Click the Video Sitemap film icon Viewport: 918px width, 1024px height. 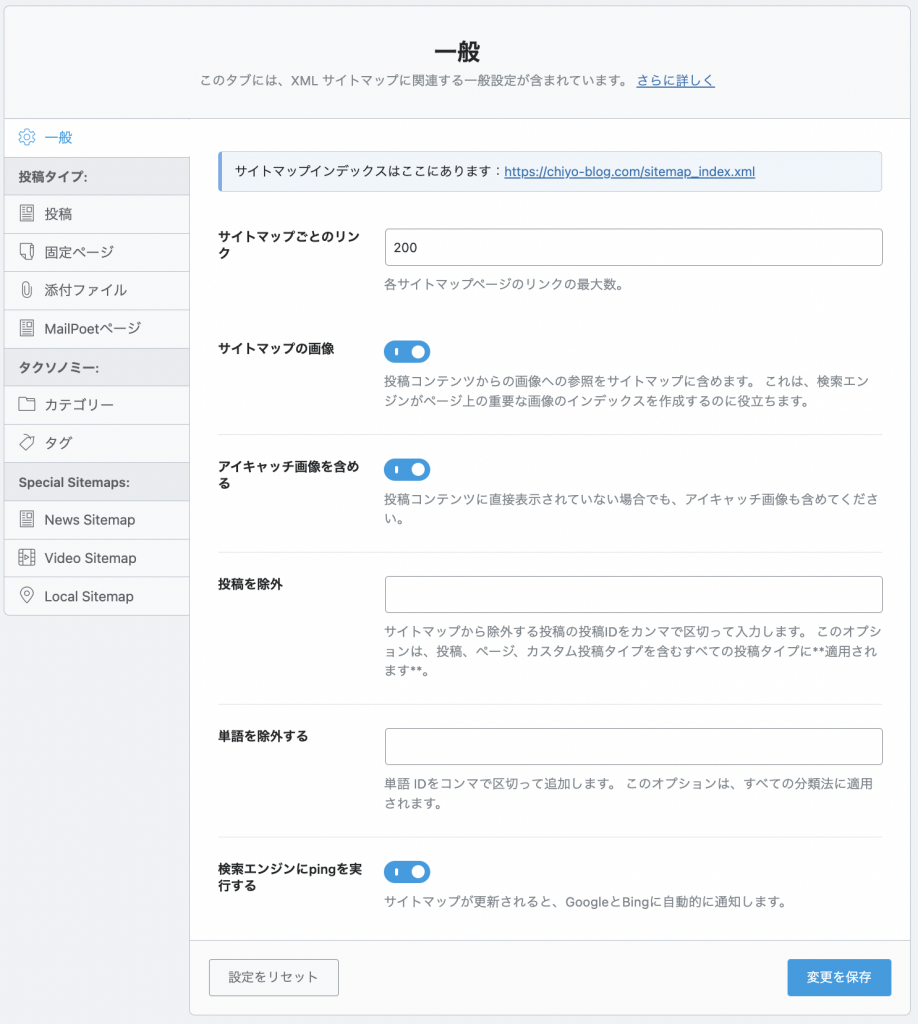click(27, 558)
